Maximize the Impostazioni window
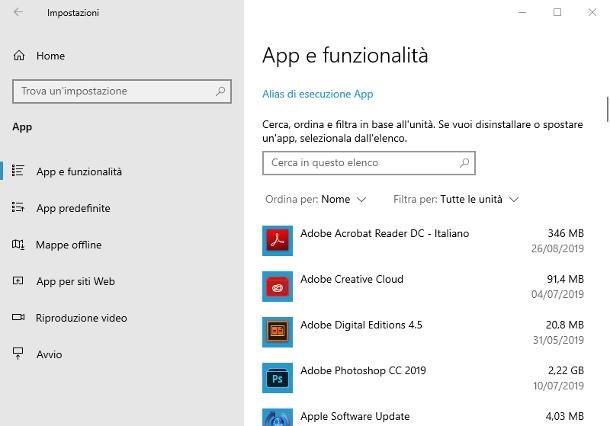Screen dimensions: 610x426 [x=557, y=12]
